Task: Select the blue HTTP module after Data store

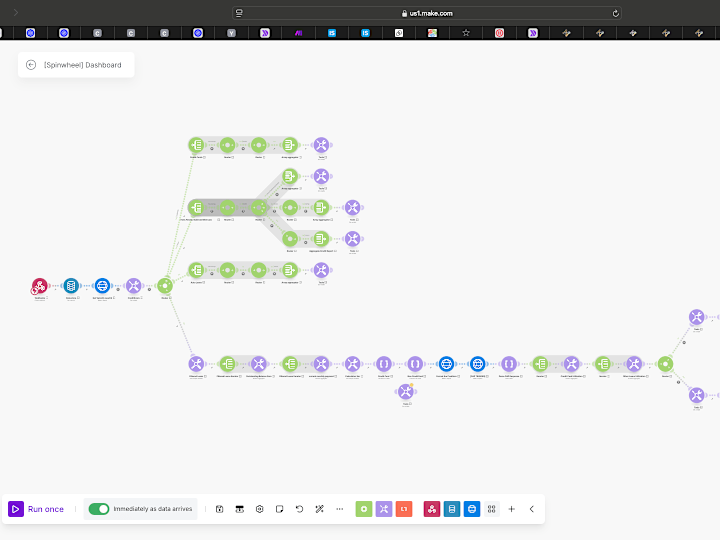Action: (x=102, y=286)
